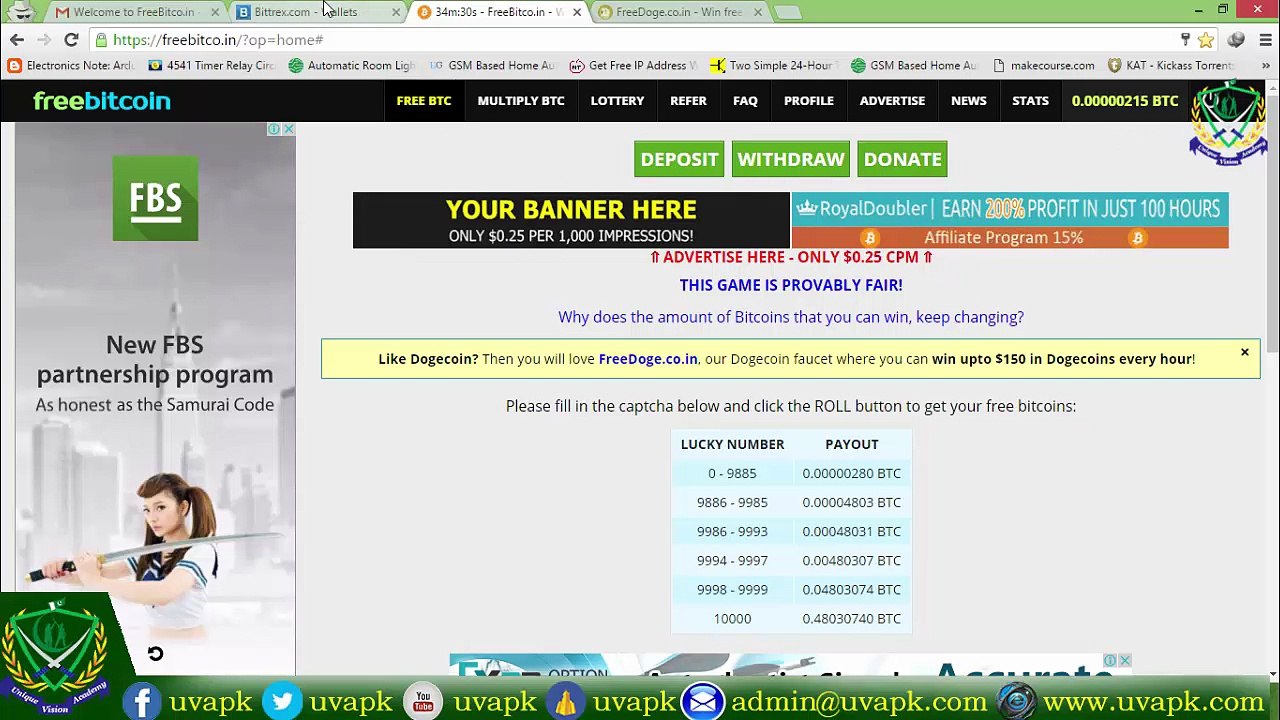Screen dimensions: 1280x720
Task: Follow the FreeDoge.co.in link in notice
Action: tap(648, 359)
